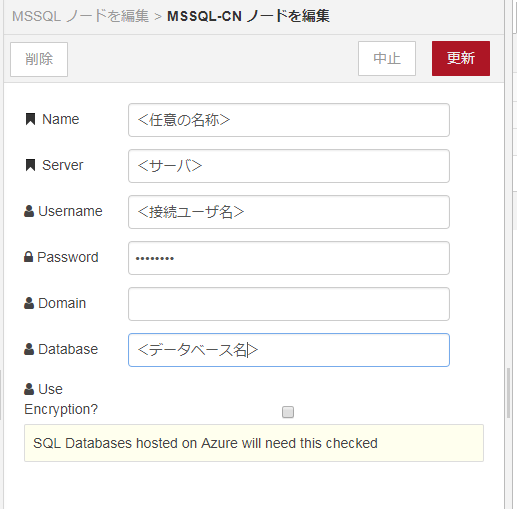Image resolution: width=517 pixels, height=509 pixels.
Task: Click the Azure SQL encryption hint box
Action: click(254, 443)
